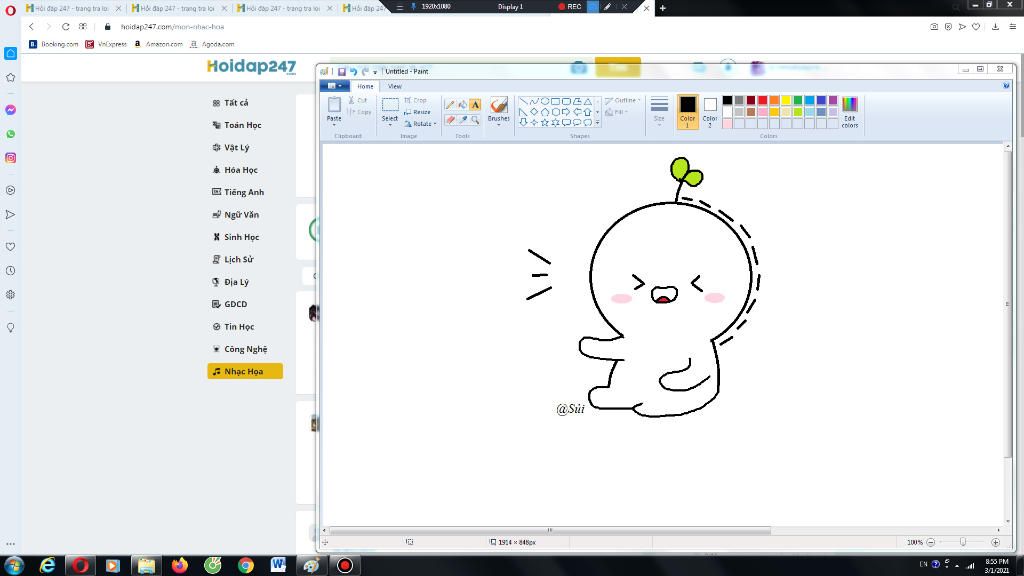Open the VnExpress bookmark
1024x576 pixels.
pos(106,44)
